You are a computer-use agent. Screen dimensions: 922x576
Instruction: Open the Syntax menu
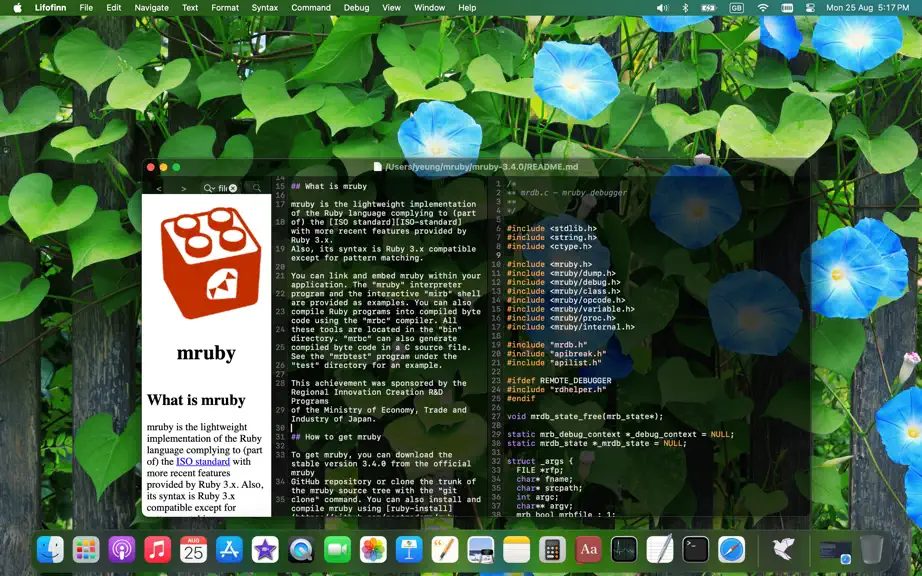click(265, 8)
